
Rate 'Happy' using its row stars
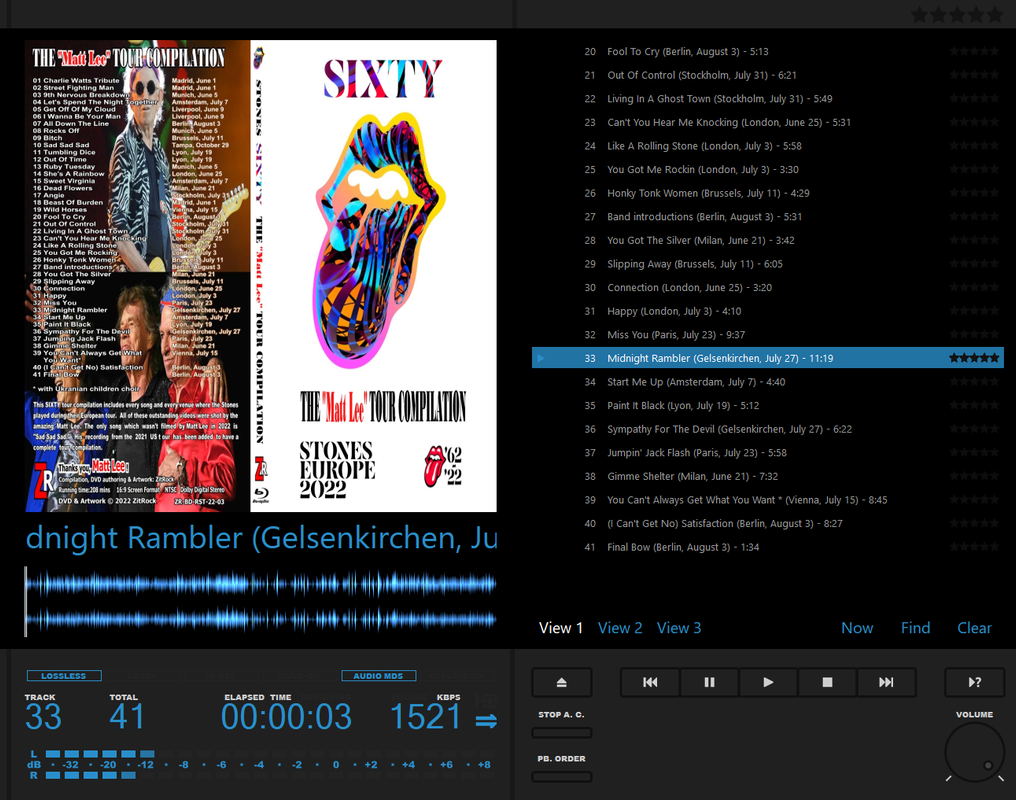(974, 311)
